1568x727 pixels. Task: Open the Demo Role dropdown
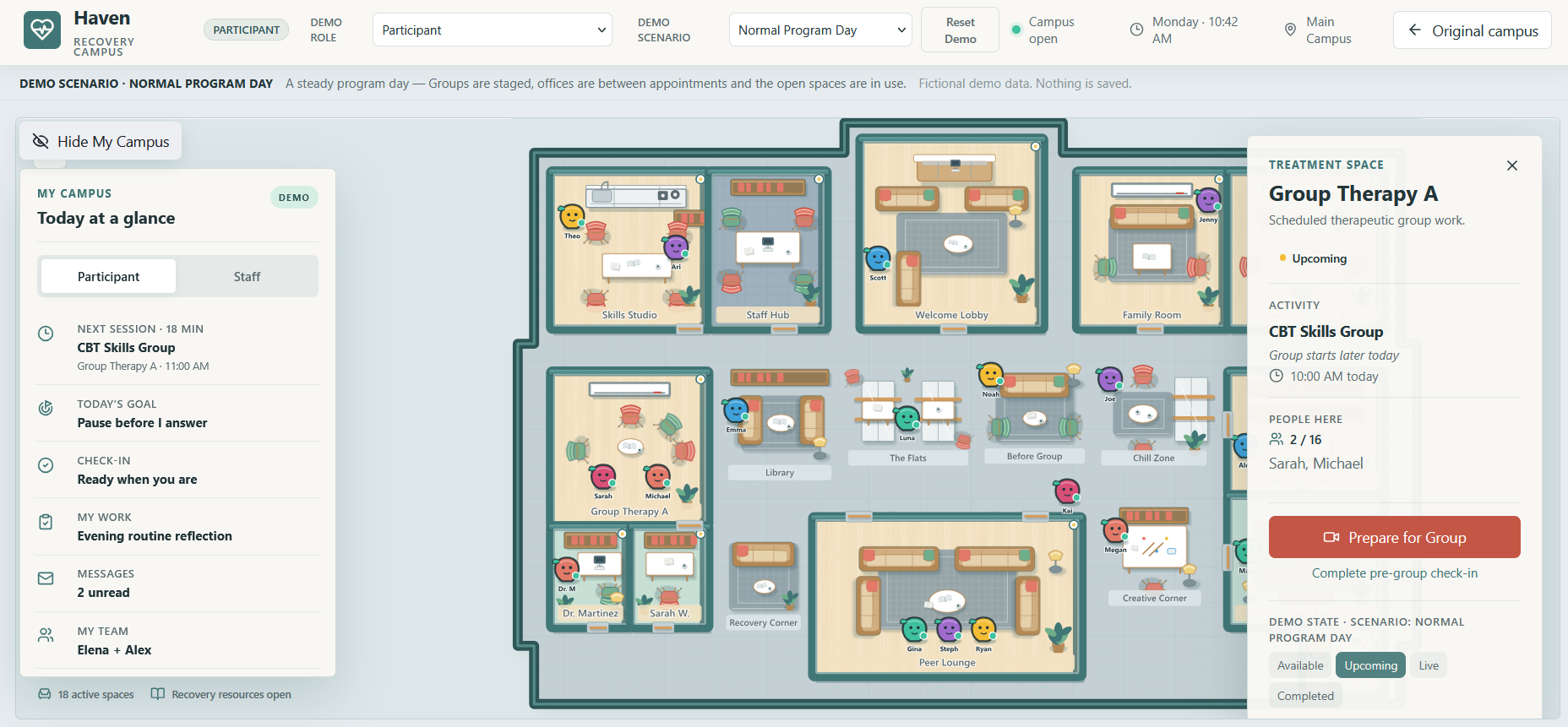point(493,30)
